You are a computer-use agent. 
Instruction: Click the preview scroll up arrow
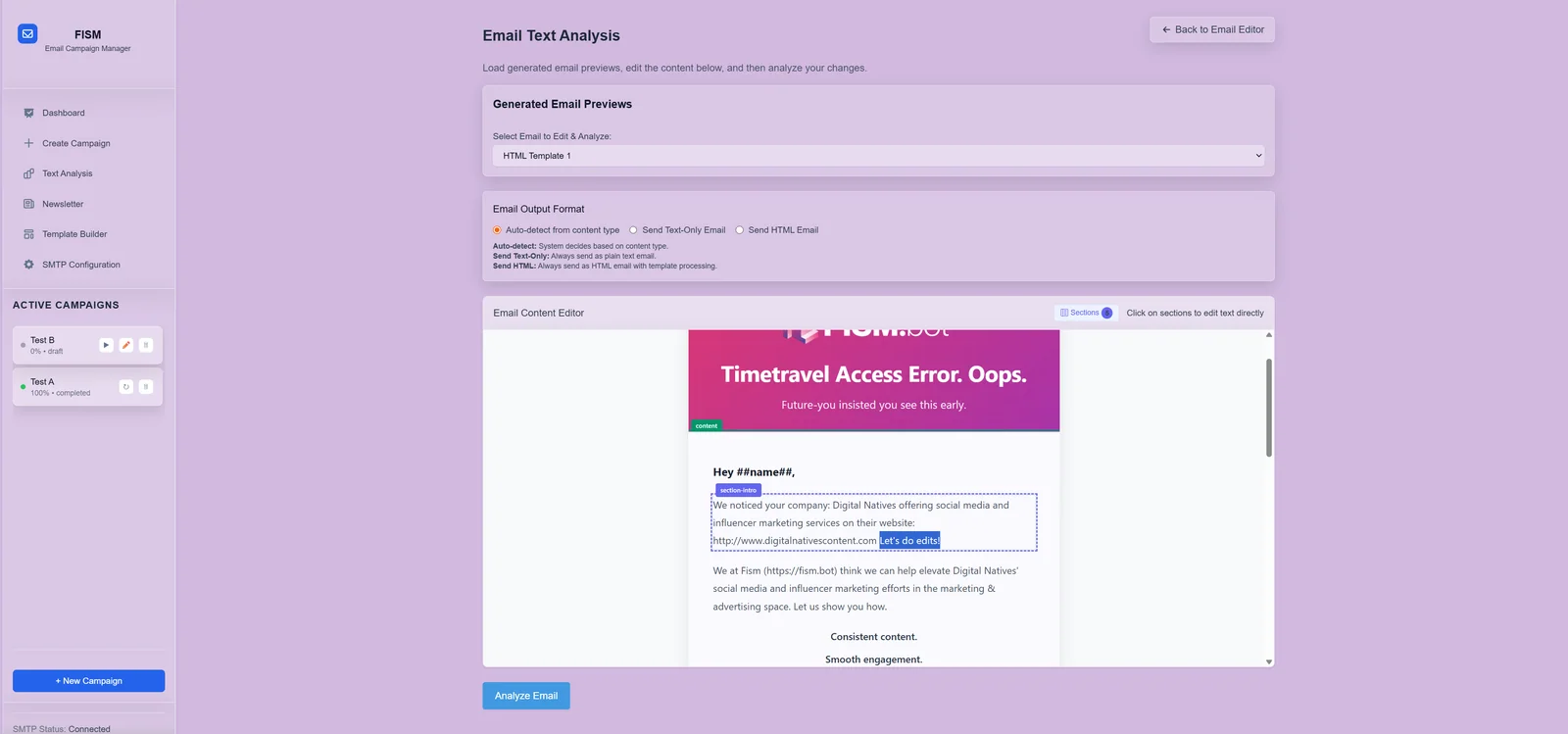(x=1269, y=335)
